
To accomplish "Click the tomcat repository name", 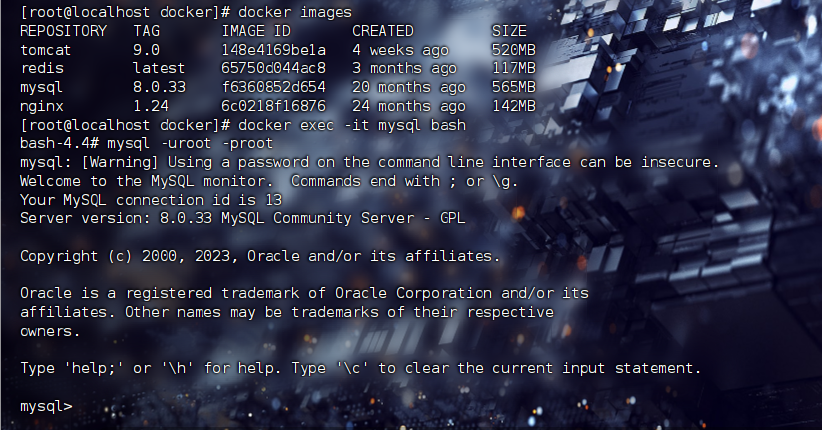I will point(46,50).
